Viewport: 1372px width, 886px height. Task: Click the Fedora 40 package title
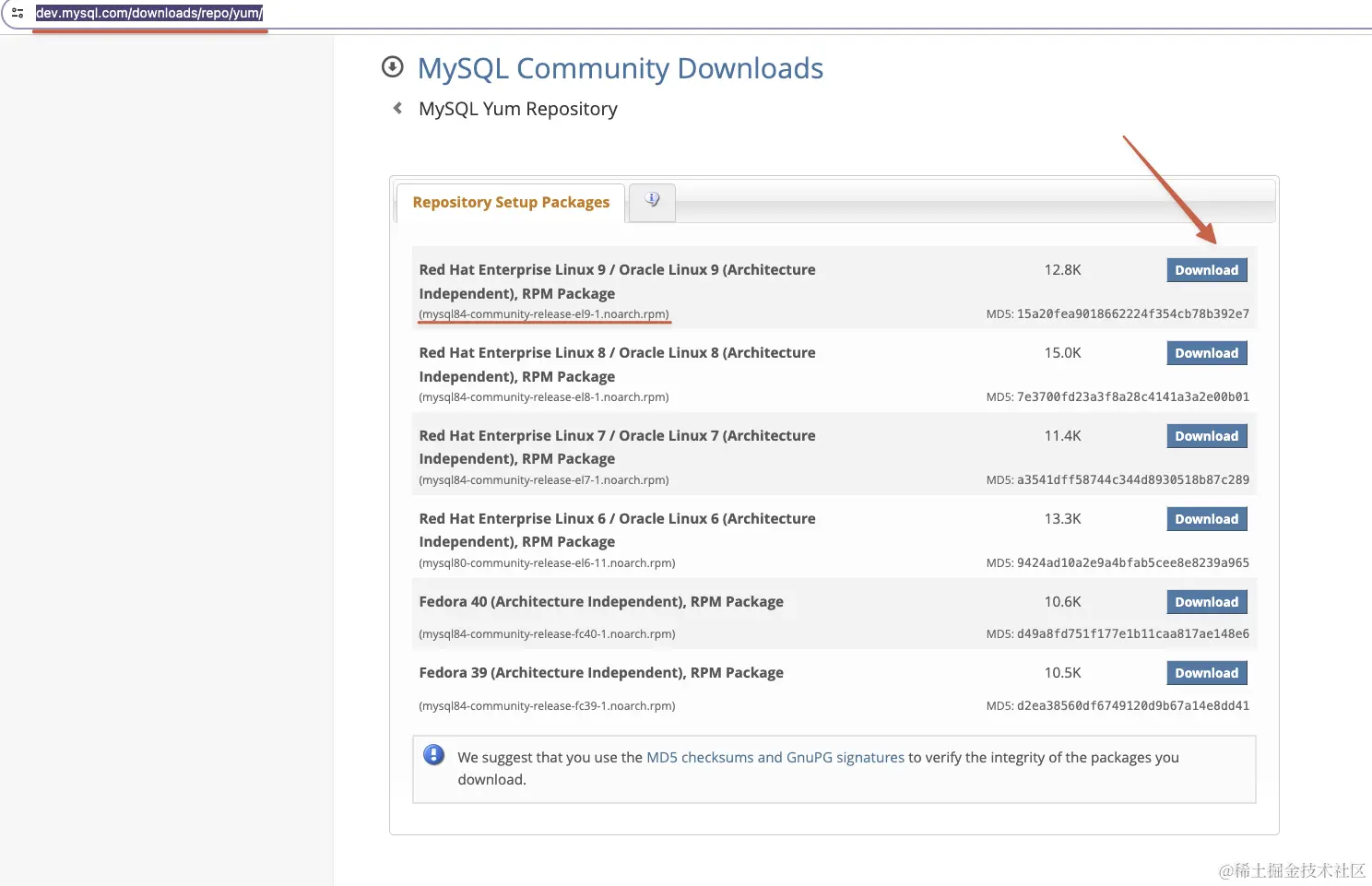click(x=601, y=602)
